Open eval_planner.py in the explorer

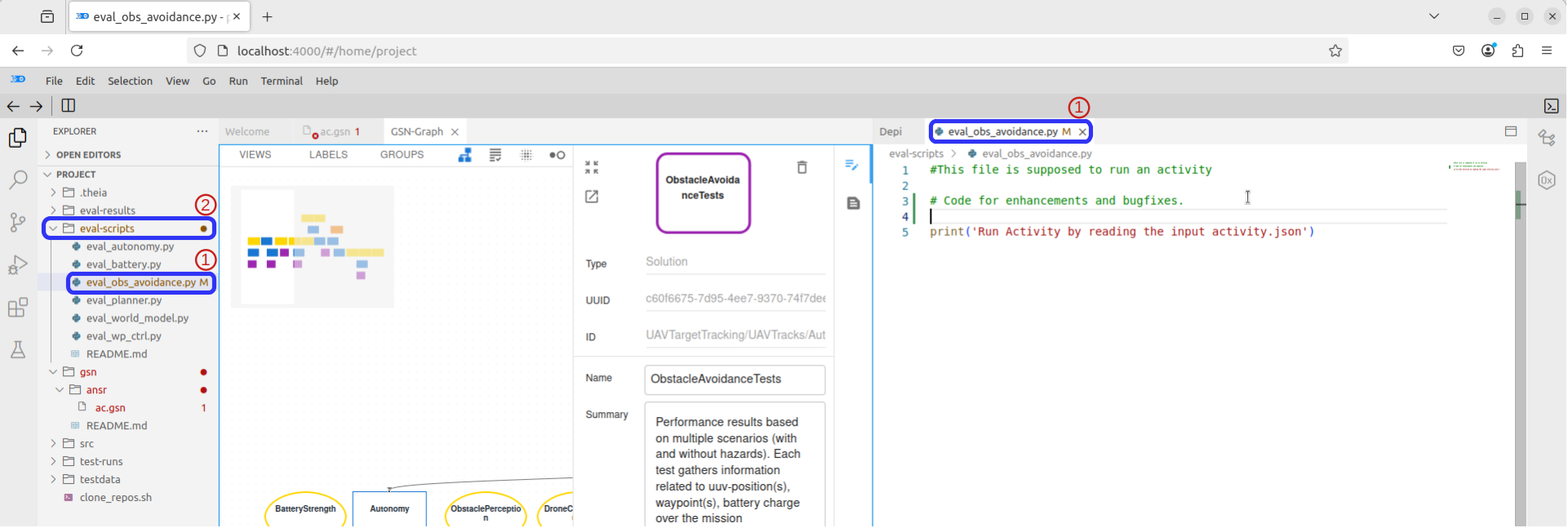tap(124, 300)
